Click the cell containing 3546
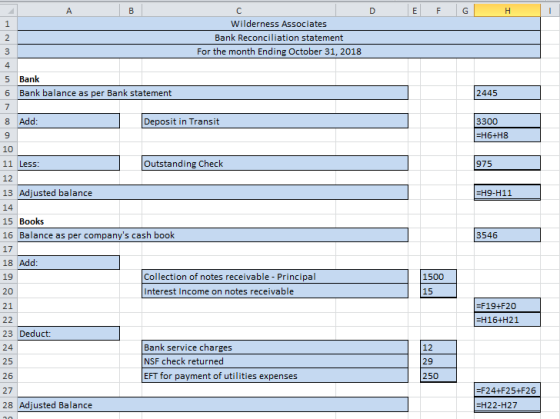This screenshot has width=560, height=419. click(507, 235)
